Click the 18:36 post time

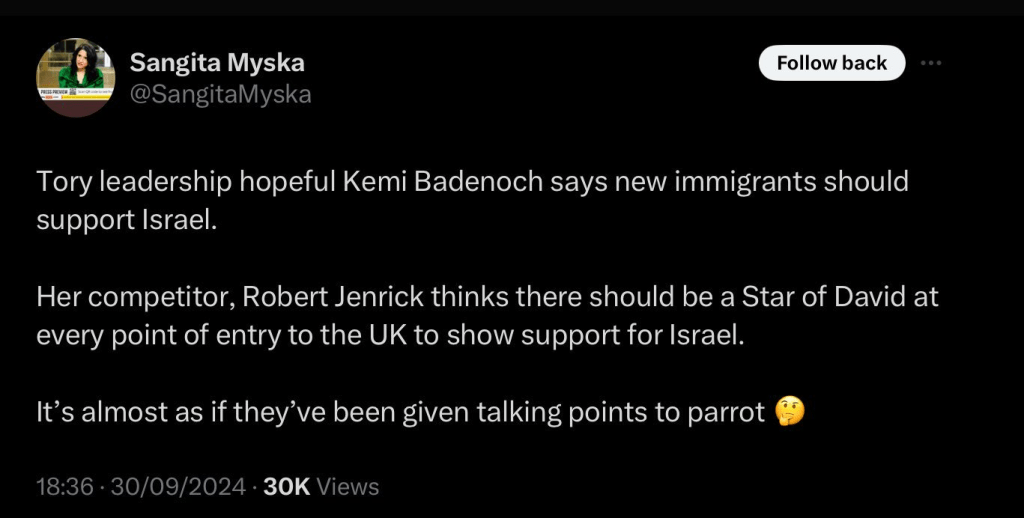pos(65,487)
